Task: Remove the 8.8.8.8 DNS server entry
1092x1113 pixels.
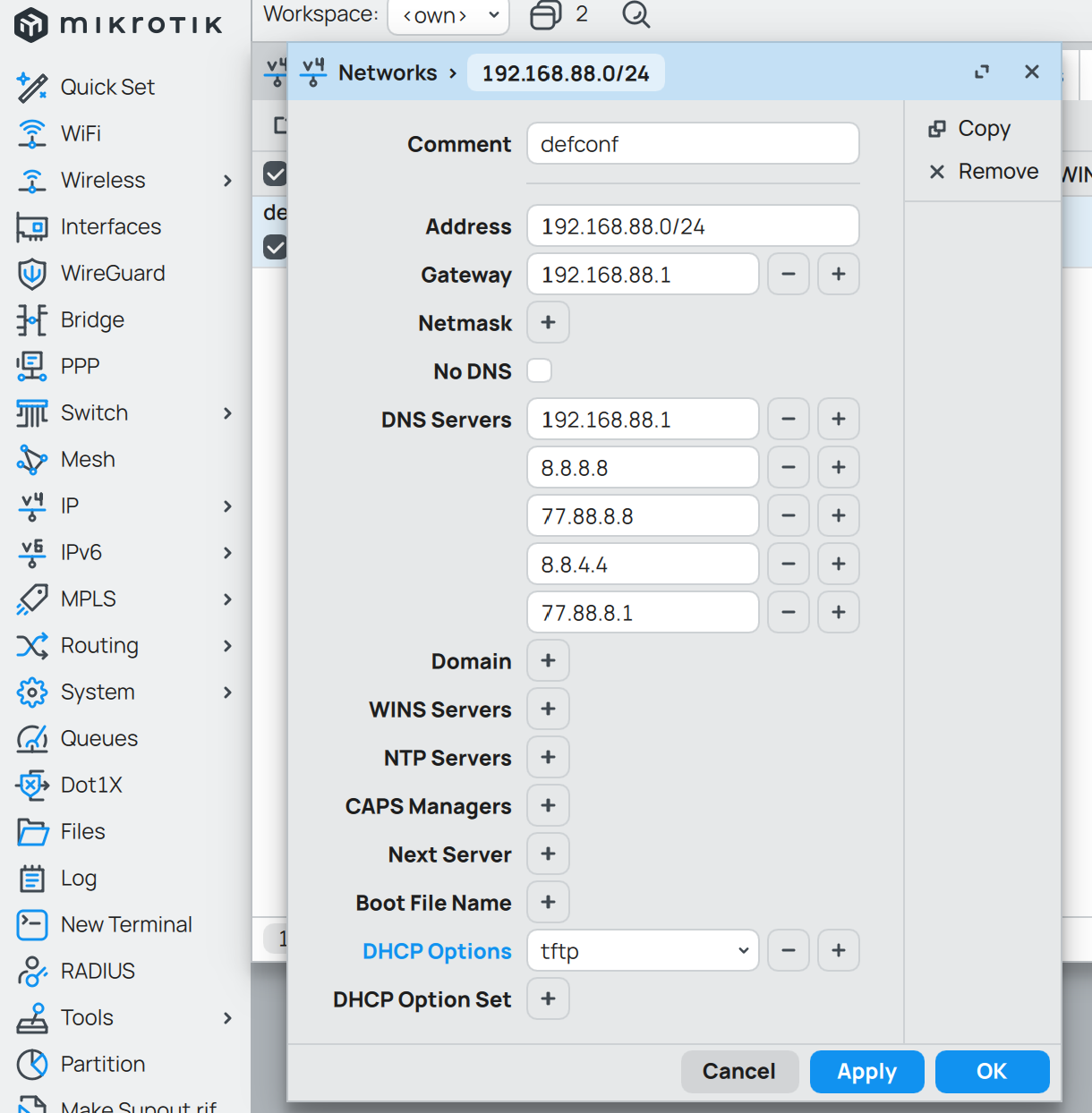Action: click(x=789, y=468)
